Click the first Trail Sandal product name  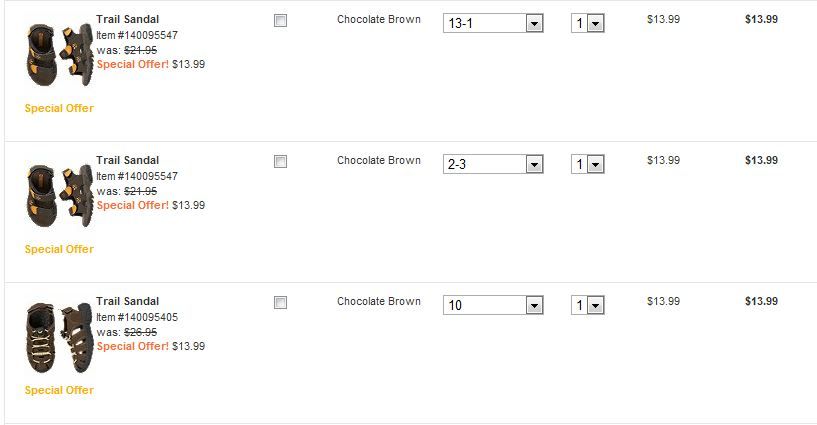tap(127, 19)
